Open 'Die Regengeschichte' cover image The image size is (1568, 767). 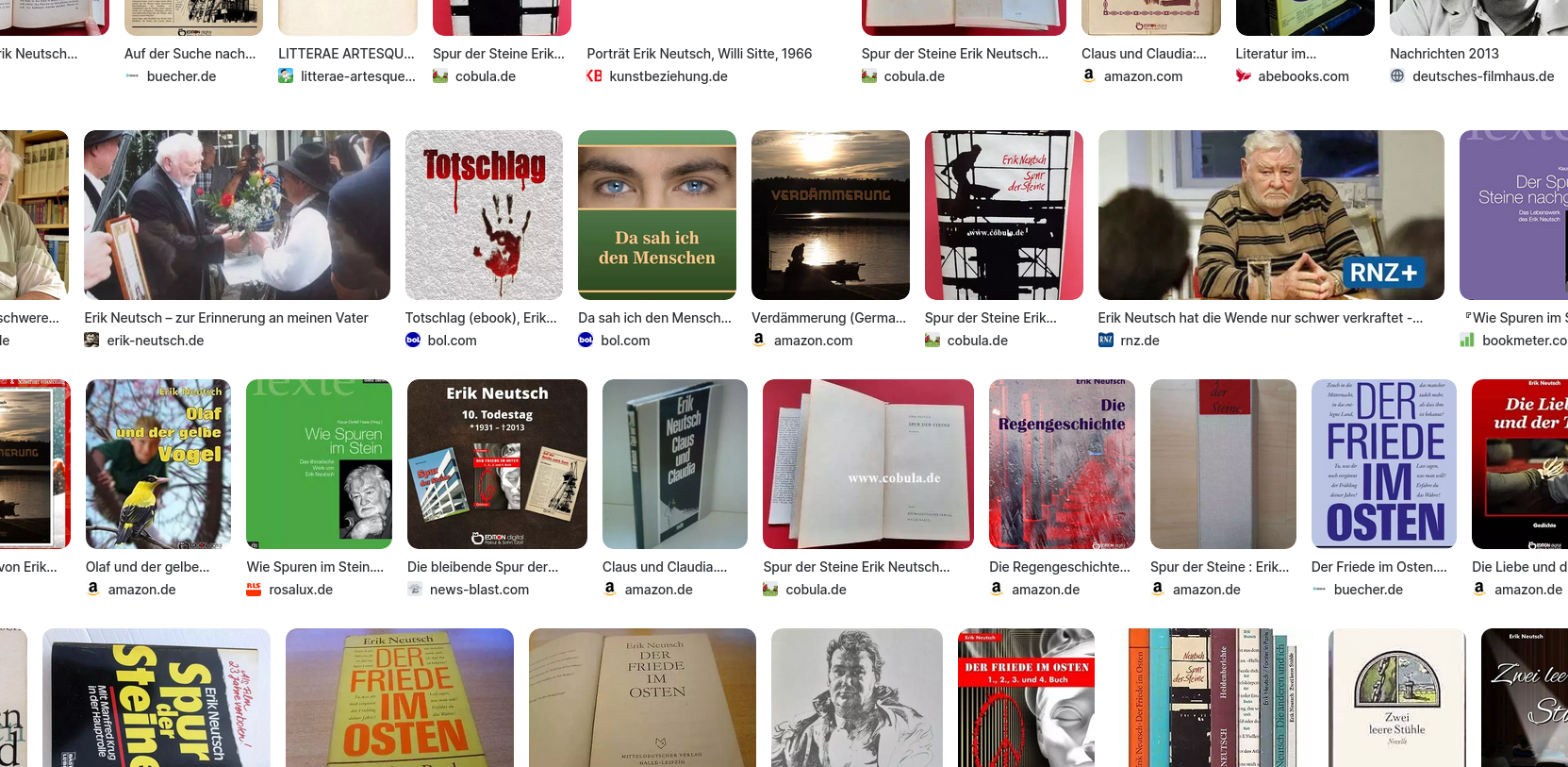point(1062,464)
